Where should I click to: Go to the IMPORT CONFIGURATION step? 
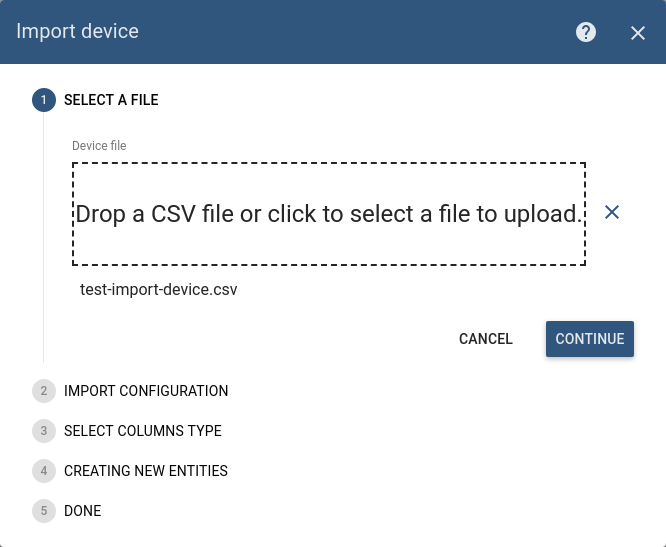[146, 391]
